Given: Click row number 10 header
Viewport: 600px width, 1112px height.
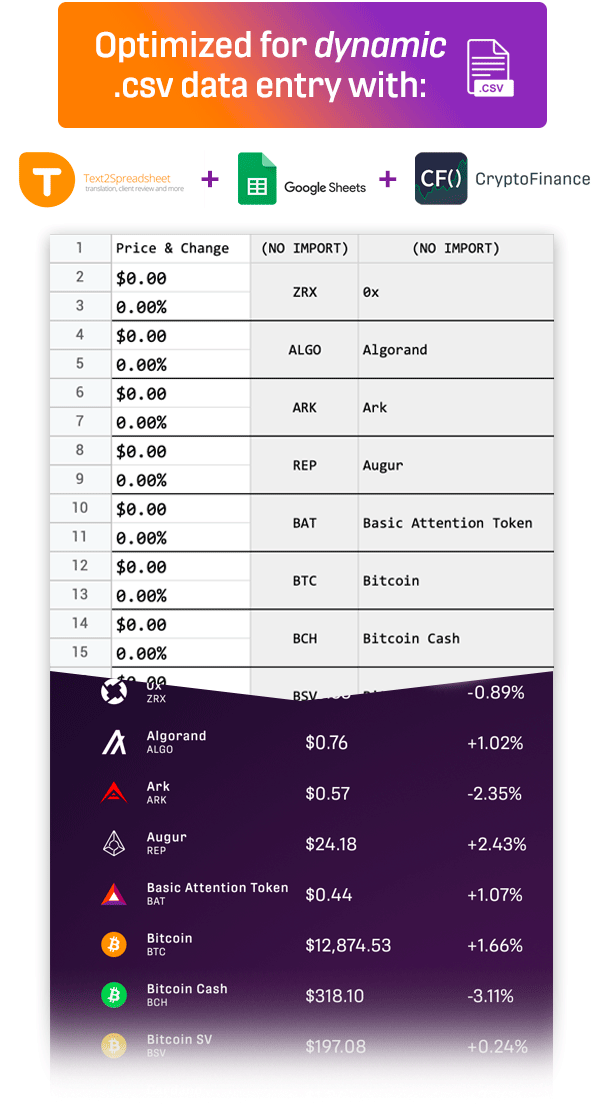Looking at the screenshot, I should point(80,508).
